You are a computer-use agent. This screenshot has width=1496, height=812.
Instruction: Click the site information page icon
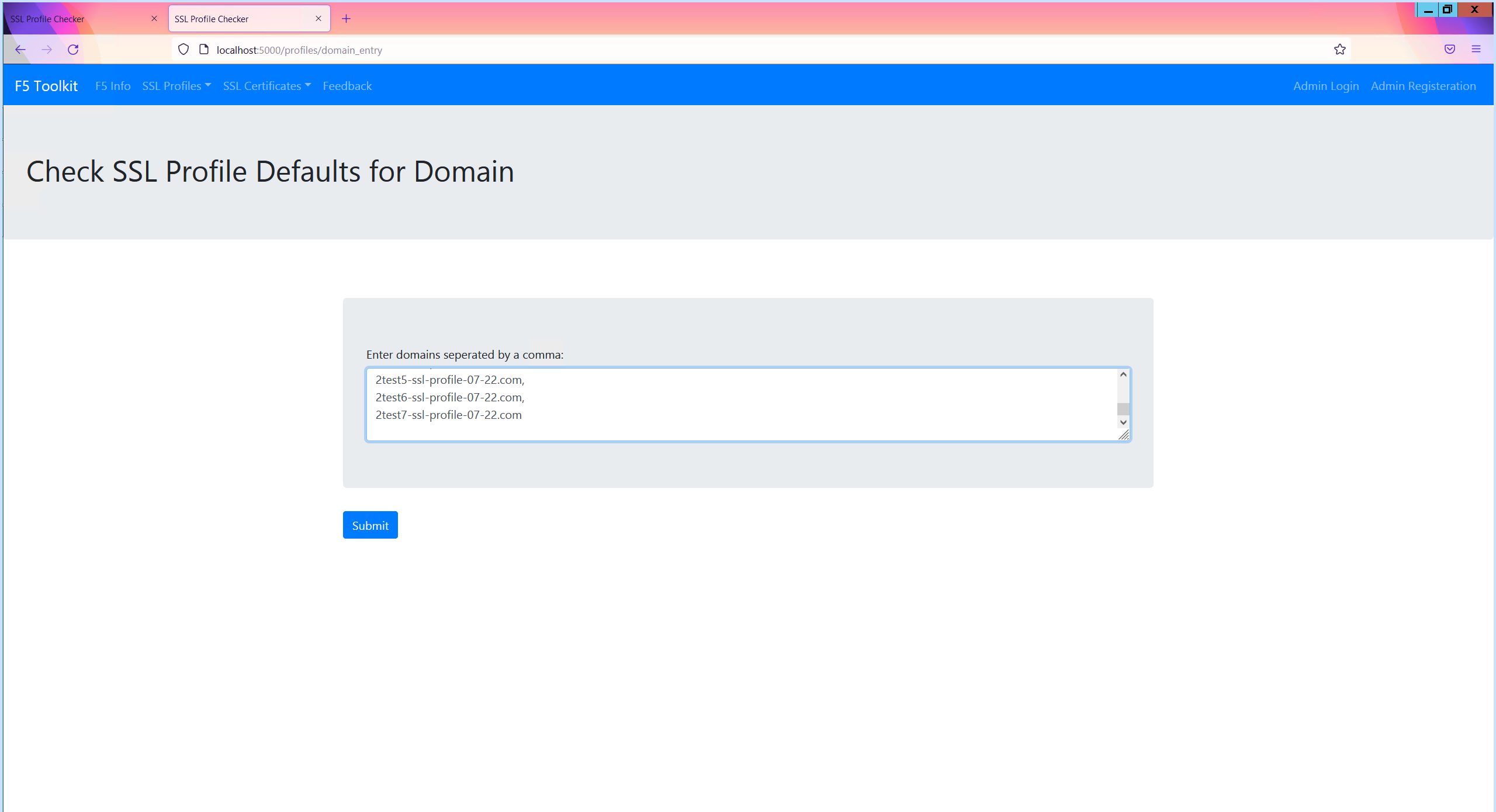[x=204, y=50]
